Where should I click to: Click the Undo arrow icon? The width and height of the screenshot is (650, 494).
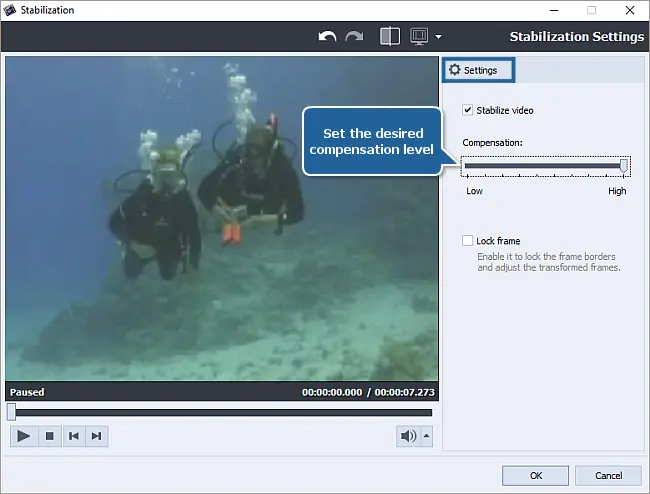pyautogui.click(x=328, y=37)
